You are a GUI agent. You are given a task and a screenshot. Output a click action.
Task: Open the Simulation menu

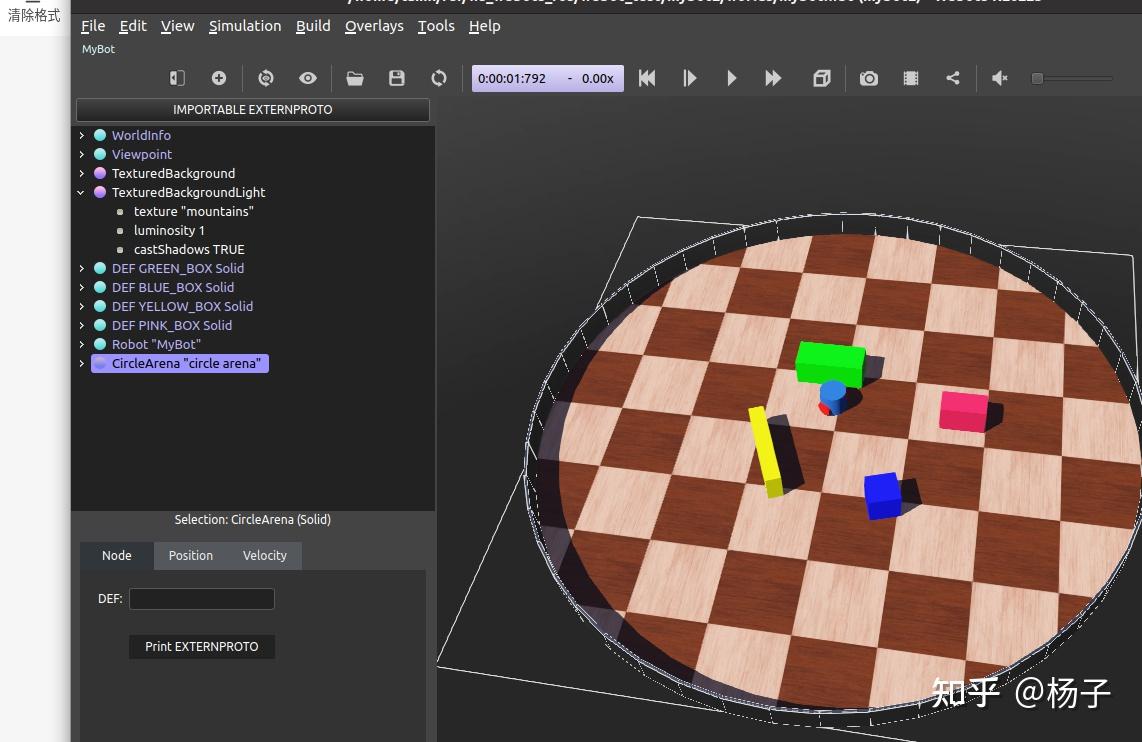tap(245, 26)
